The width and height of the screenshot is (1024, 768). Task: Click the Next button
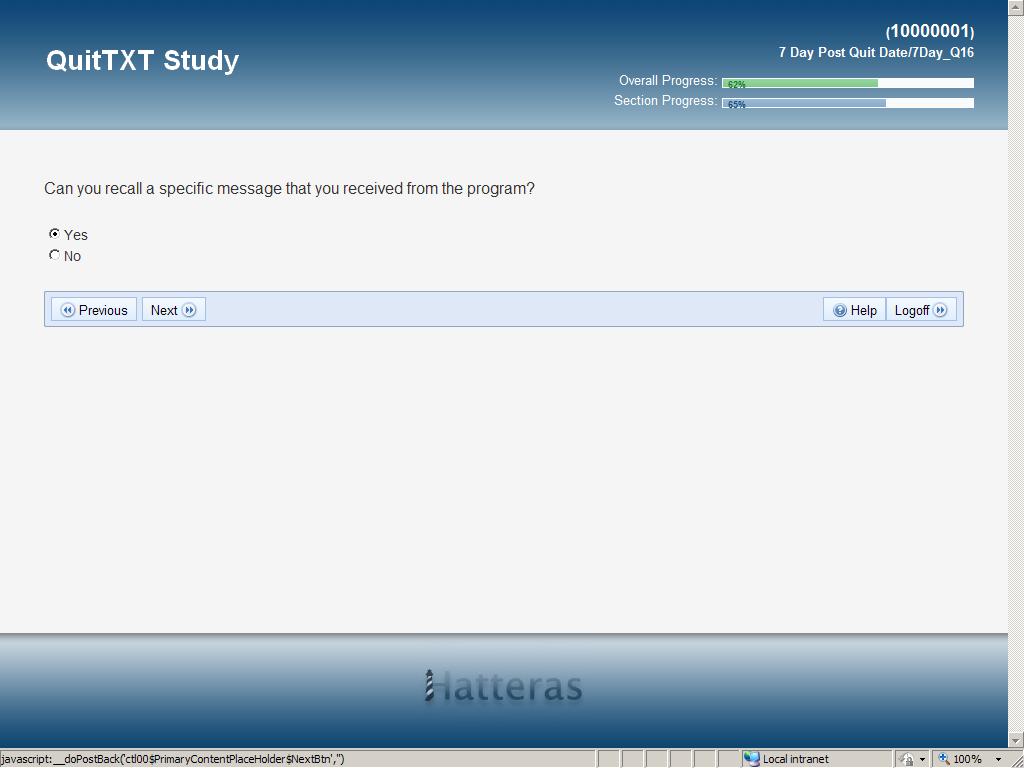pyautogui.click(x=174, y=310)
